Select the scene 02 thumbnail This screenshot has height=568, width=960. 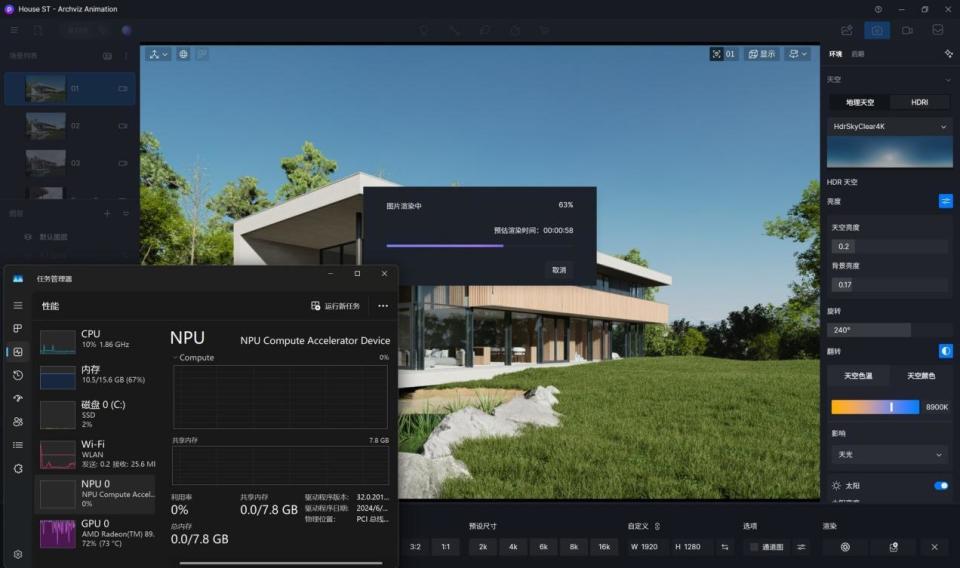tap(45, 125)
